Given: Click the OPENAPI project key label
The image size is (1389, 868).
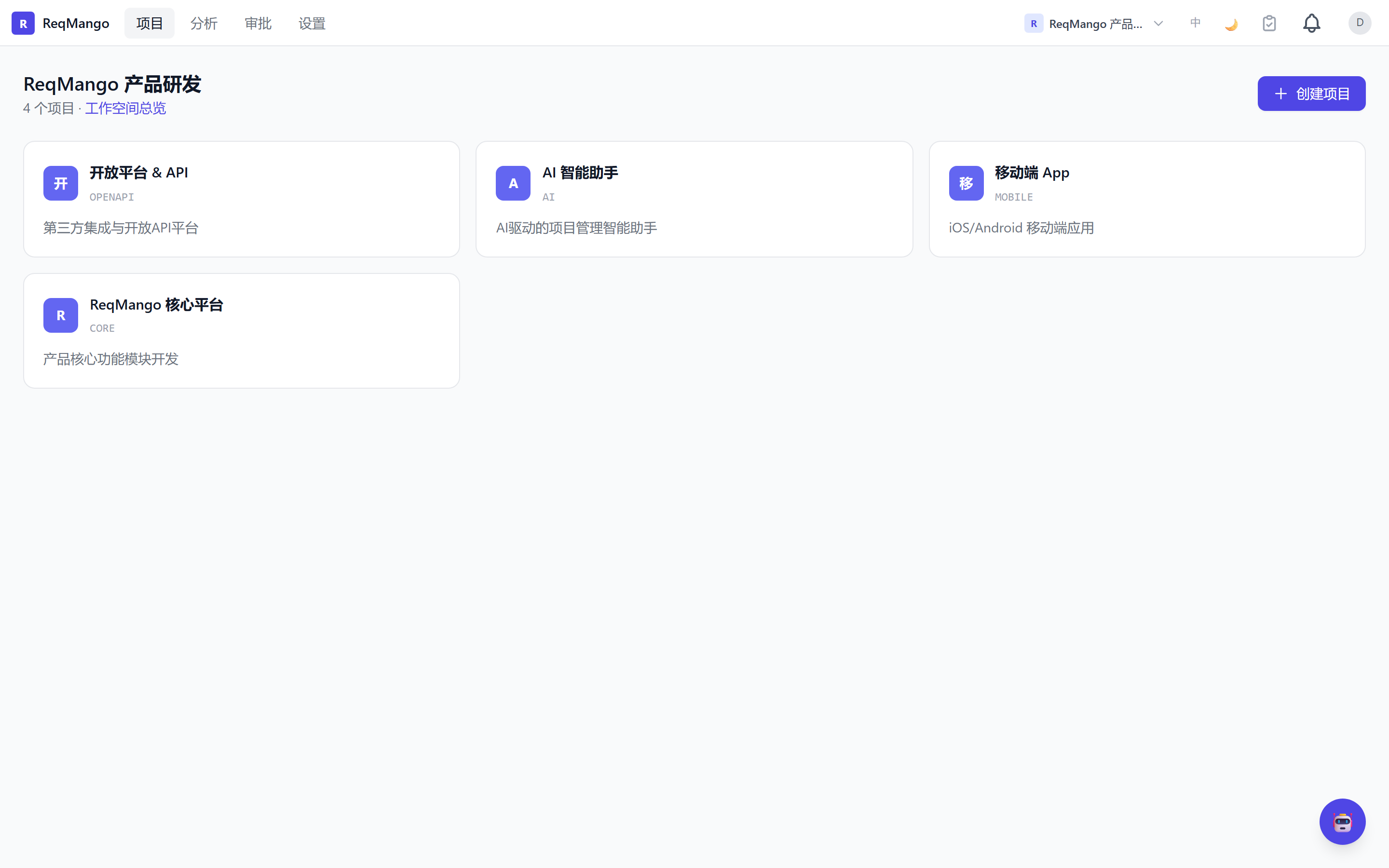Looking at the screenshot, I should 111,197.
